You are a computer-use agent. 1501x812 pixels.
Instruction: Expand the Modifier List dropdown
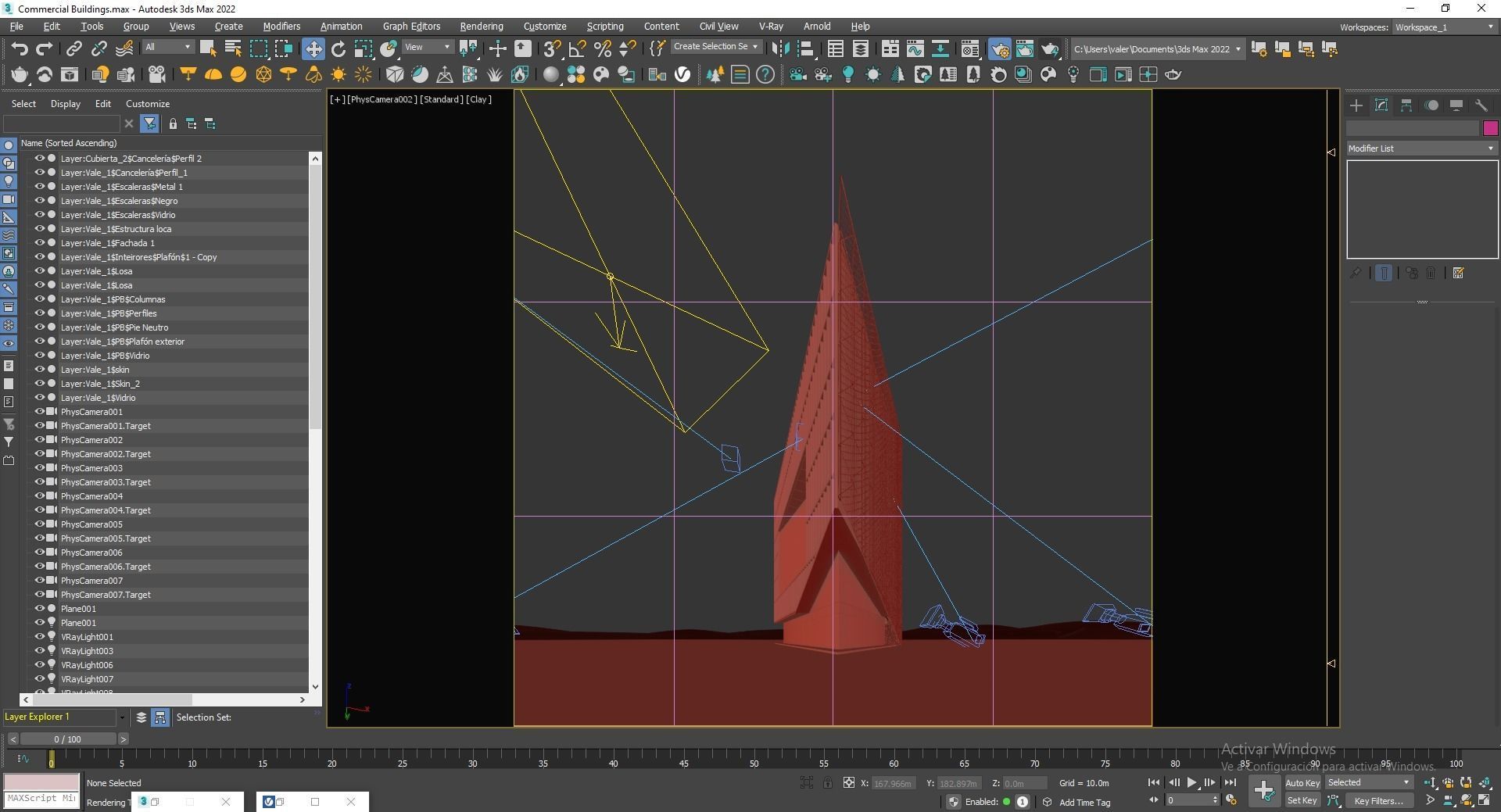tap(1421, 148)
